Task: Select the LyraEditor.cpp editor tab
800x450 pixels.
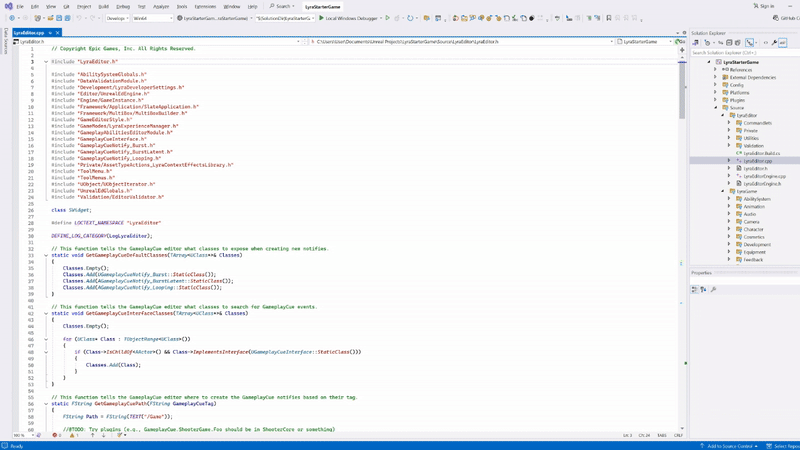Action: pyautogui.click(x=30, y=32)
